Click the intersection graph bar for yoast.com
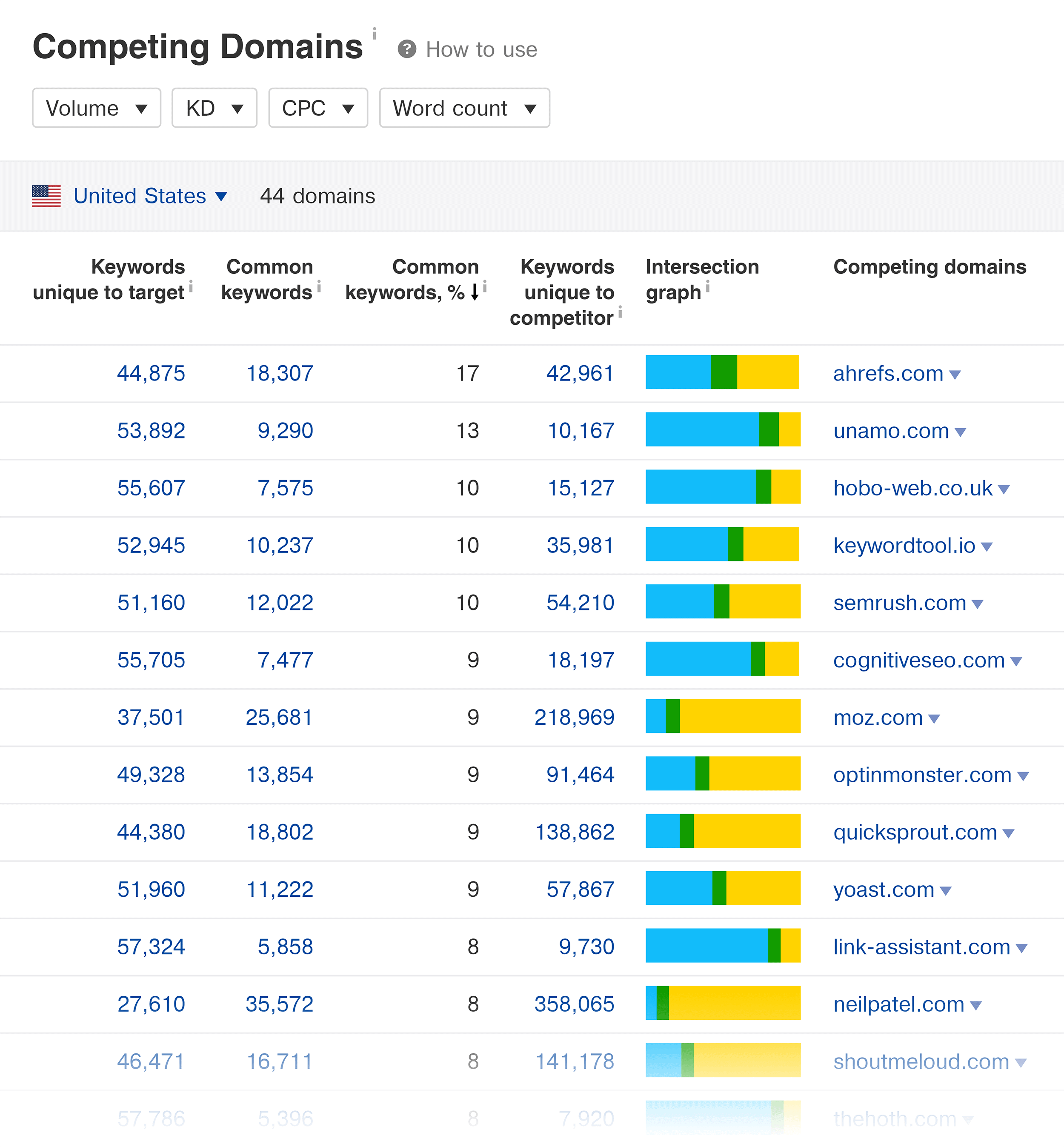Viewport: 1064px width, 1147px height. [723, 889]
